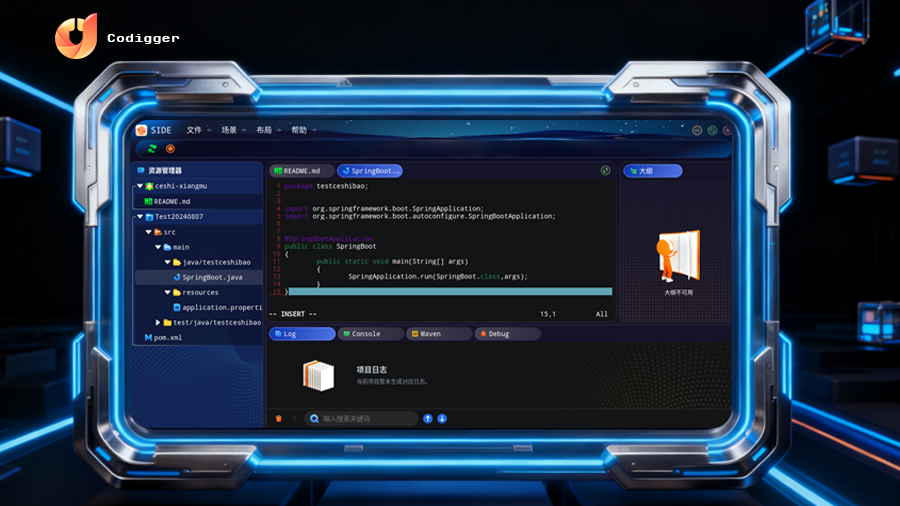Select the Log bottom tab

click(302, 334)
